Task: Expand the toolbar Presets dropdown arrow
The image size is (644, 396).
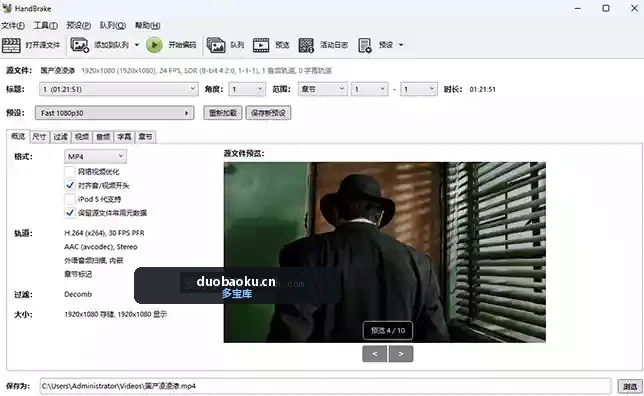Action: tap(401, 45)
